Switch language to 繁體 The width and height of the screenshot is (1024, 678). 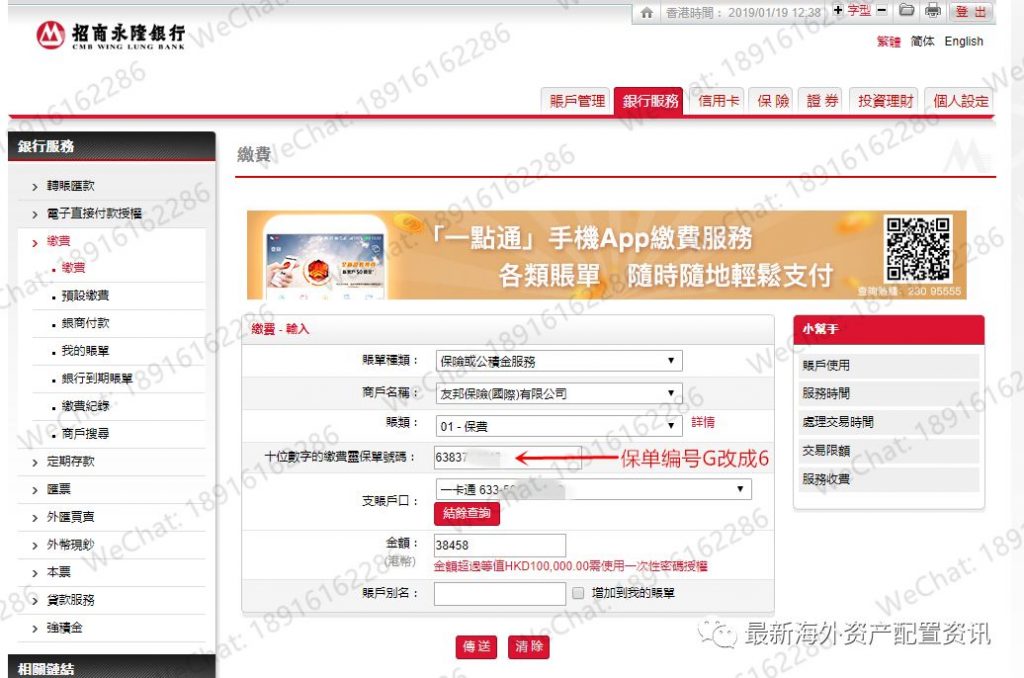point(888,41)
